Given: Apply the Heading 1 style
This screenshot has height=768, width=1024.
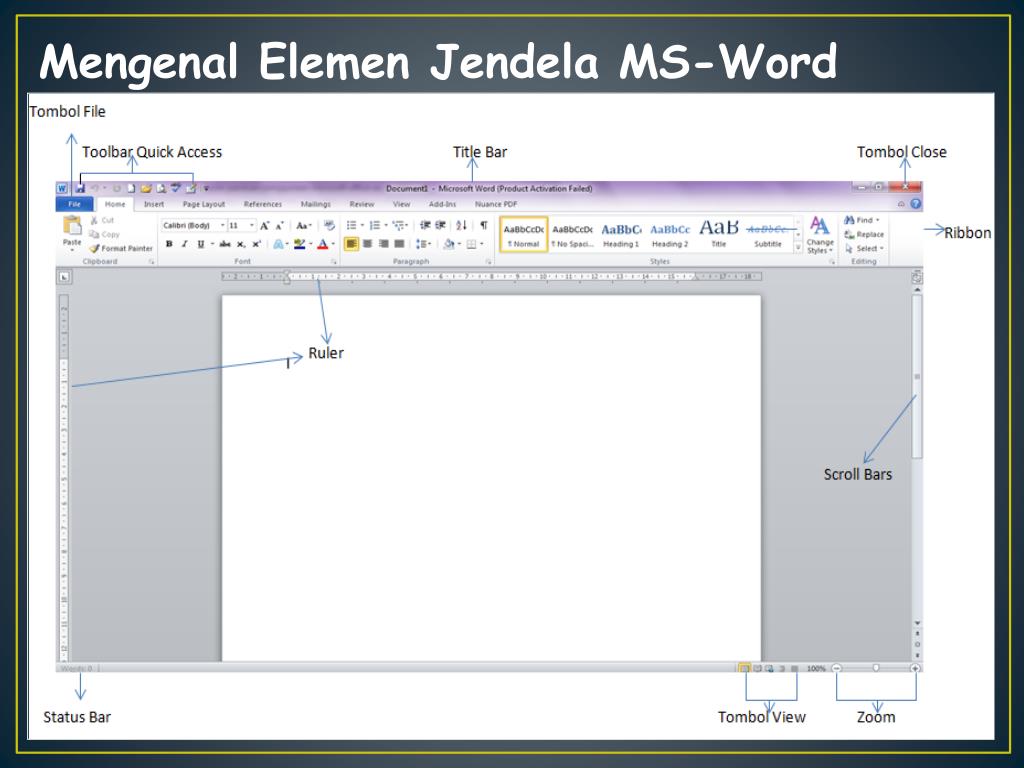Looking at the screenshot, I should coord(621,234).
